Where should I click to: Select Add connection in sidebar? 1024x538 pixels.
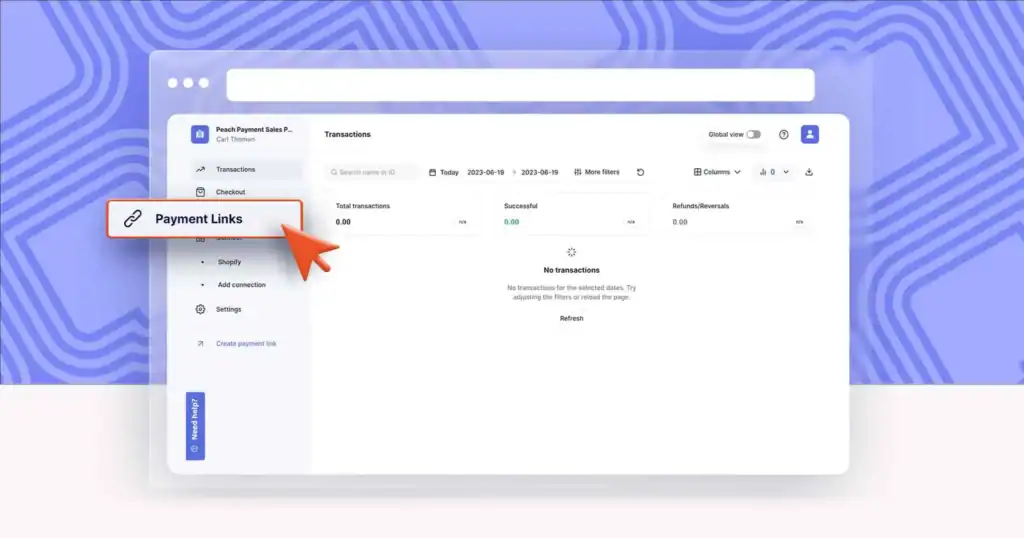tap(241, 285)
